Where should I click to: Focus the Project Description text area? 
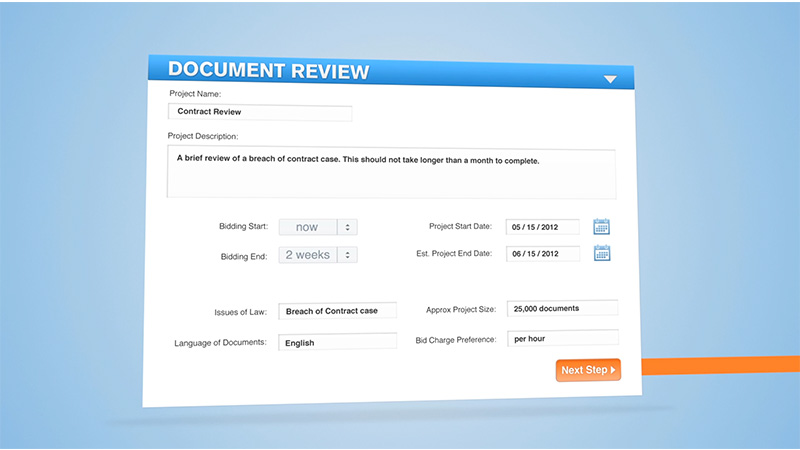pyautogui.click(x=390, y=173)
